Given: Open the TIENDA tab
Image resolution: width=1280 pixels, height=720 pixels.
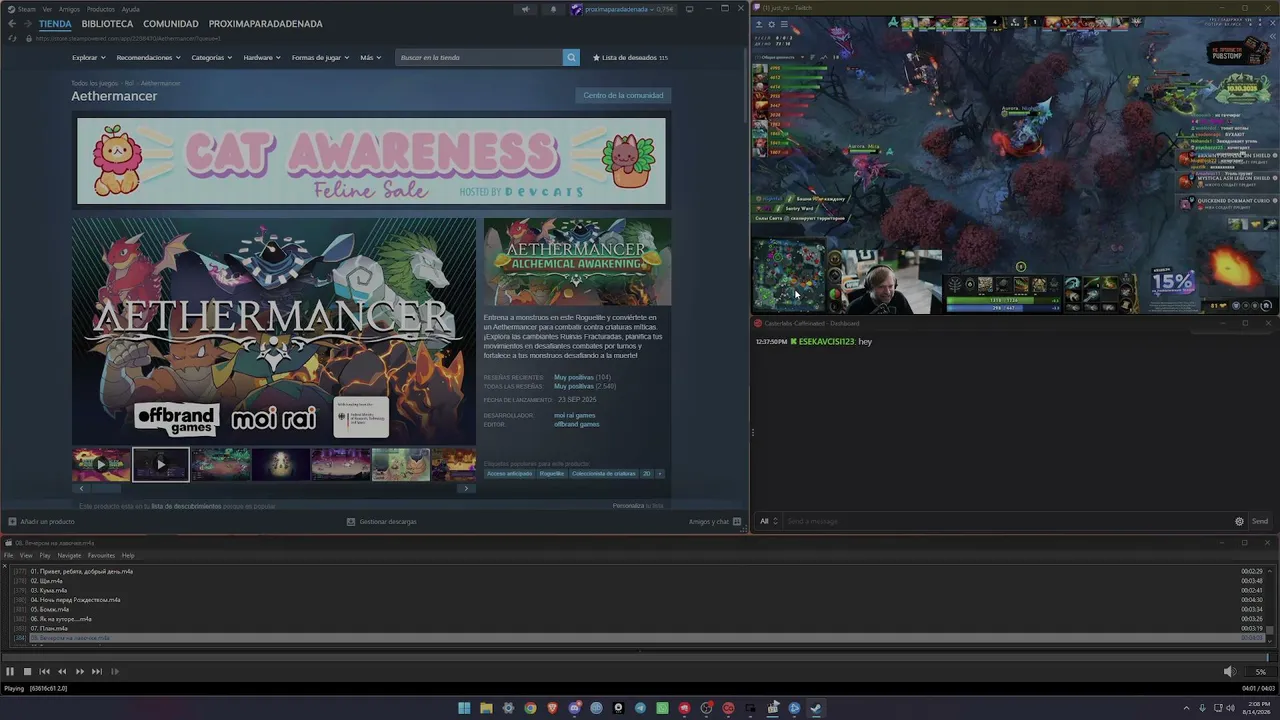Looking at the screenshot, I should point(55,24).
